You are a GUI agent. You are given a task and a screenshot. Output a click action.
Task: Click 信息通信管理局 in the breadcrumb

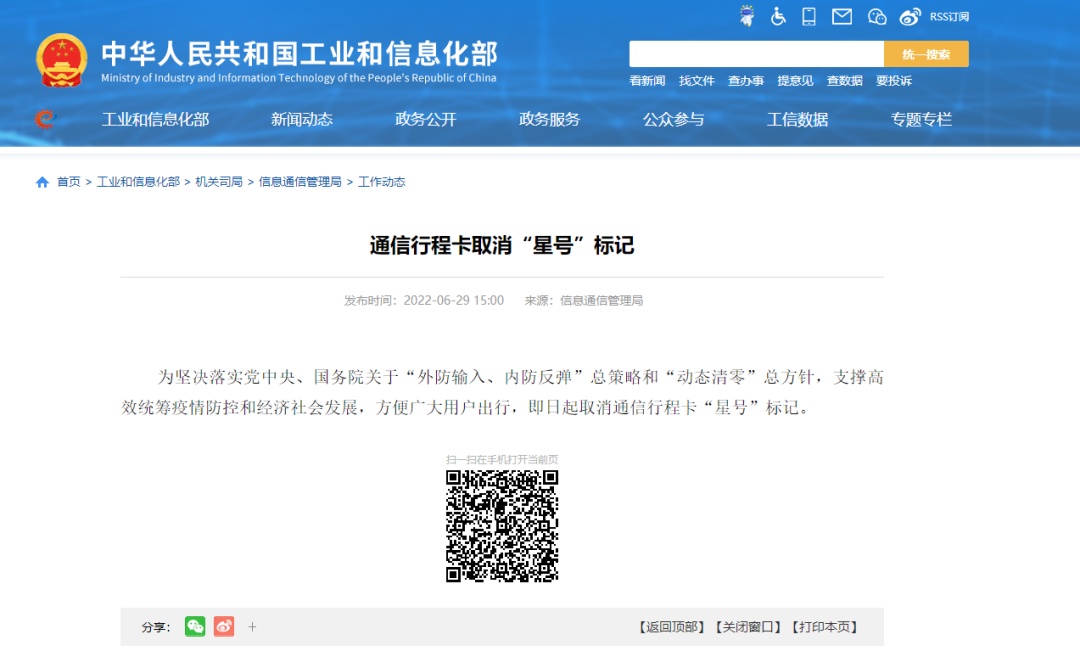click(300, 182)
